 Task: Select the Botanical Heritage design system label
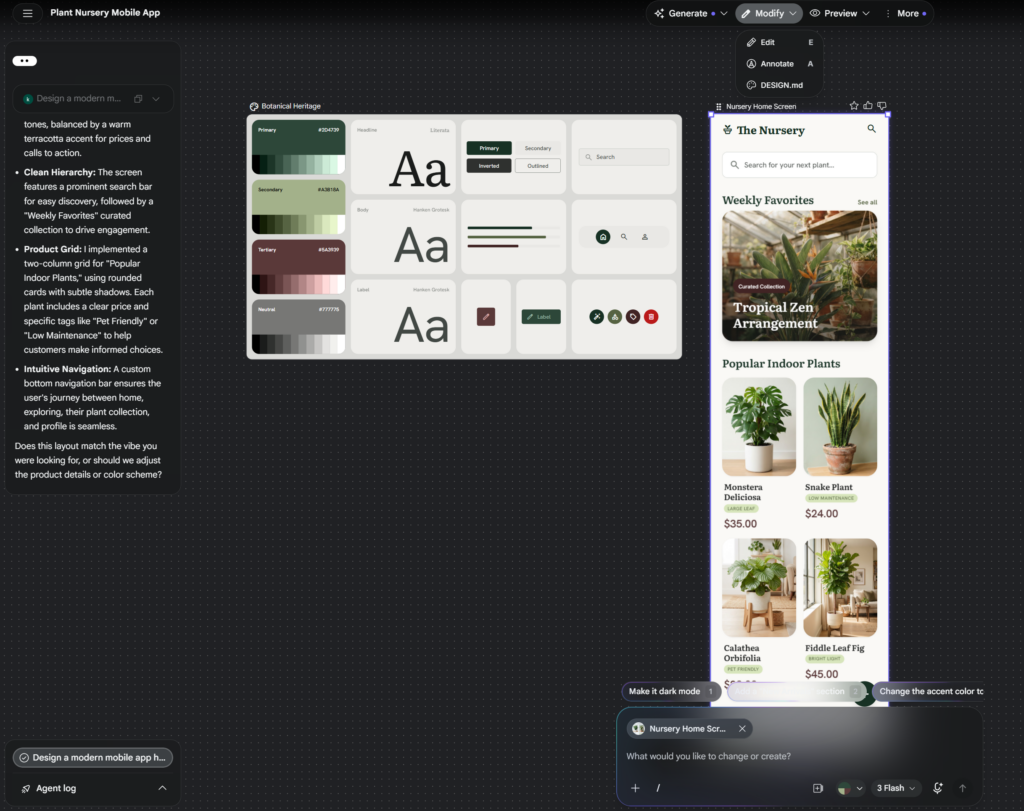(291, 106)
